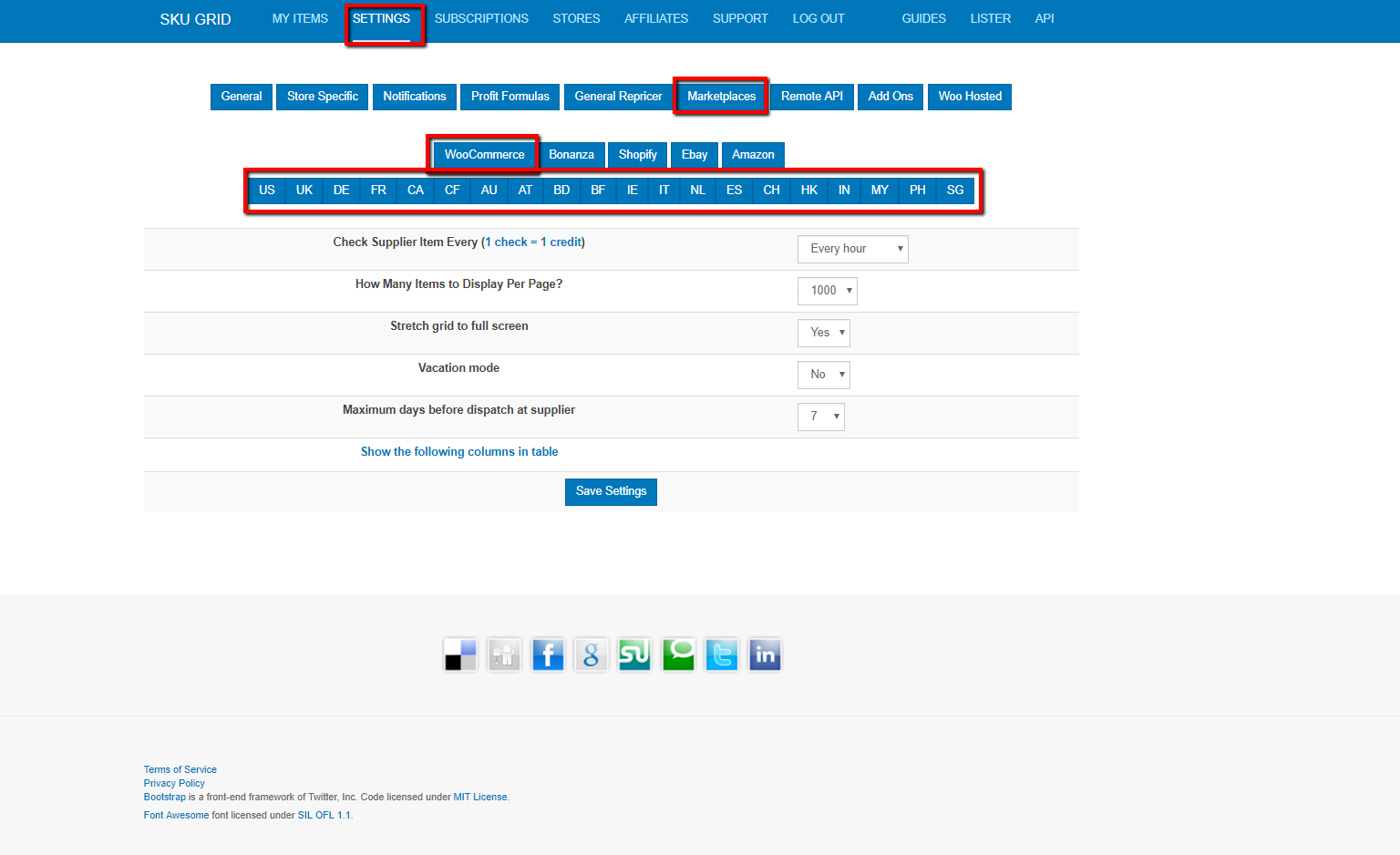Share page on StumbleUpon icon
This screenshot has width=1400, height=855.
click(634, 654)
